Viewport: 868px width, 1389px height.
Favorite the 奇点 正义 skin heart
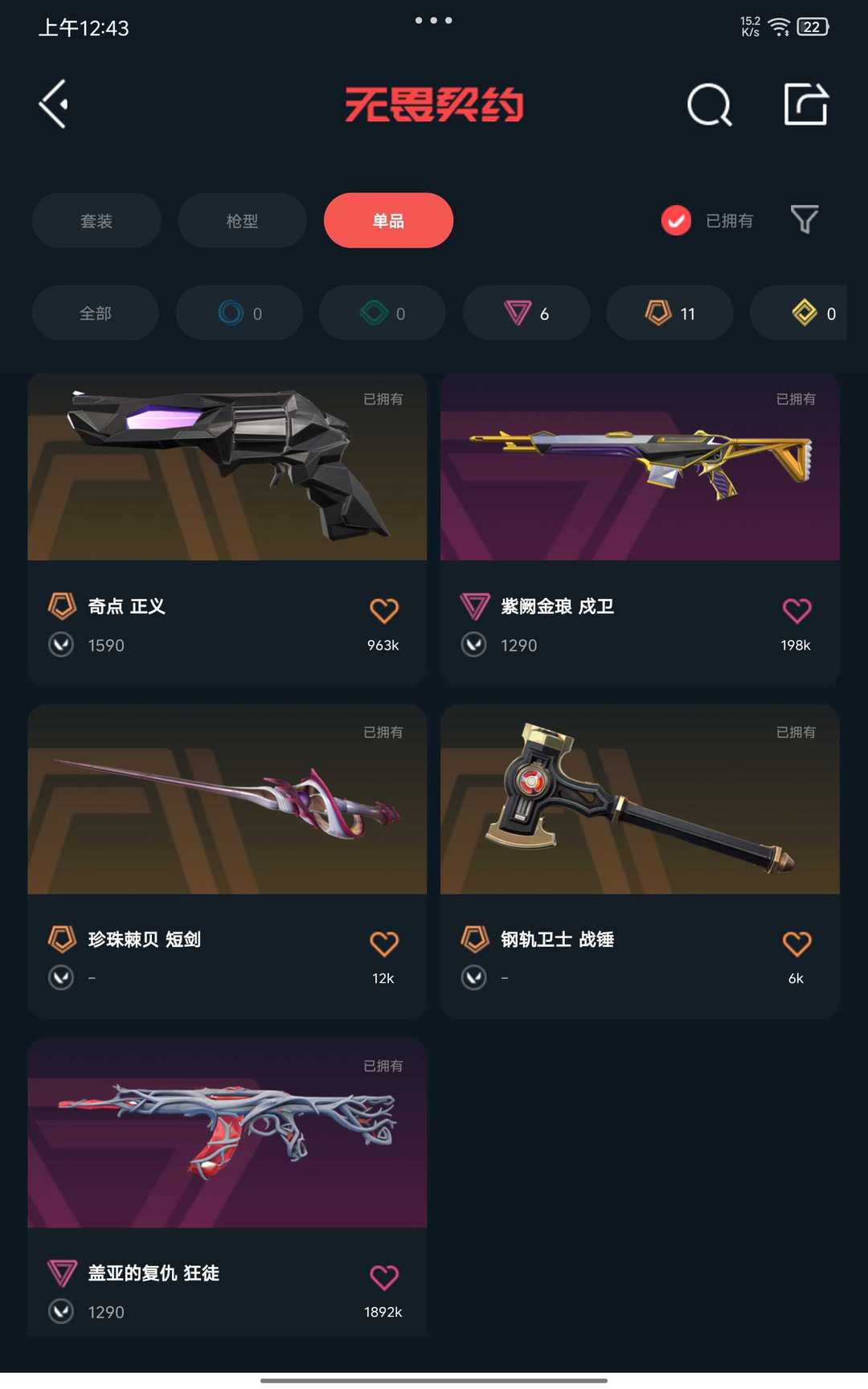point(384,611)
